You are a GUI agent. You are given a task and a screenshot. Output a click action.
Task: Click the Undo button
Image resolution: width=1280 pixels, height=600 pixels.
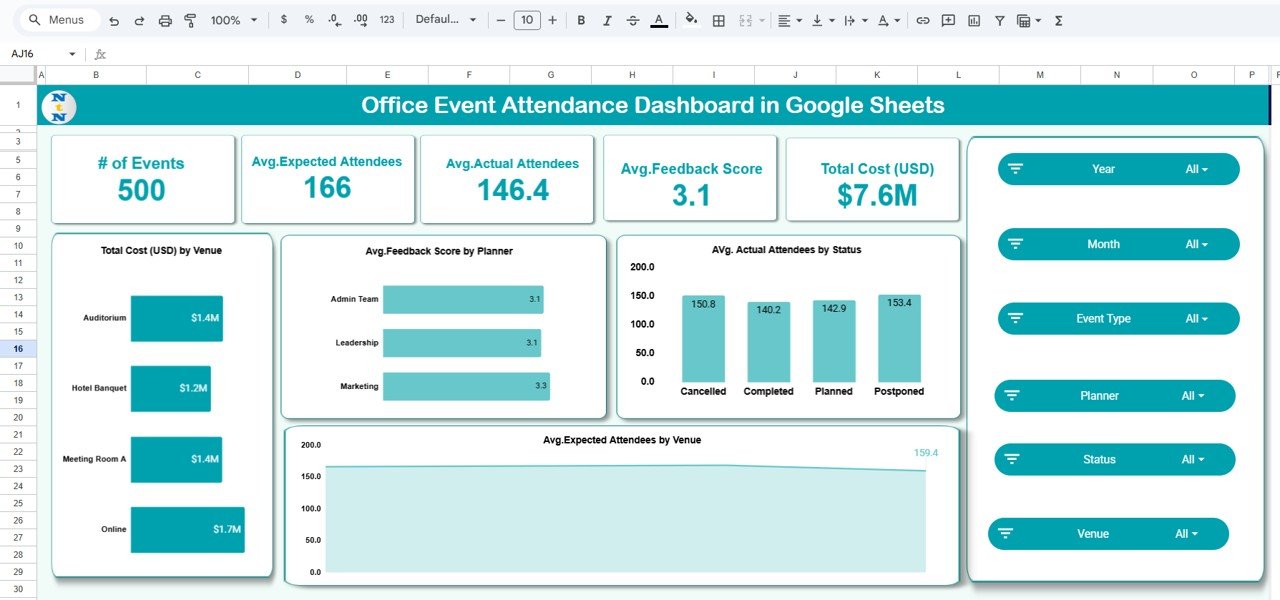[x=113, y=20]
